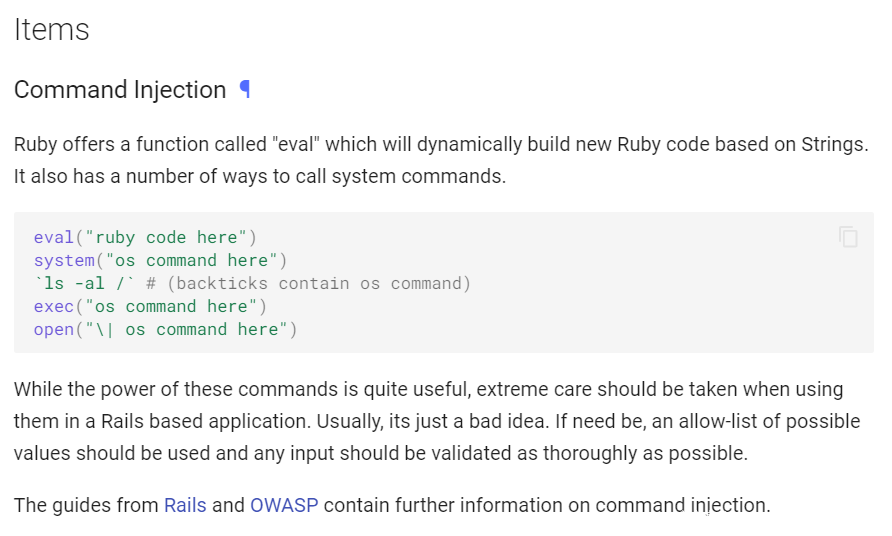Click the paragraph starting "While the power"
The width and height of the screenshot is (892, 536).
[437, 422]
